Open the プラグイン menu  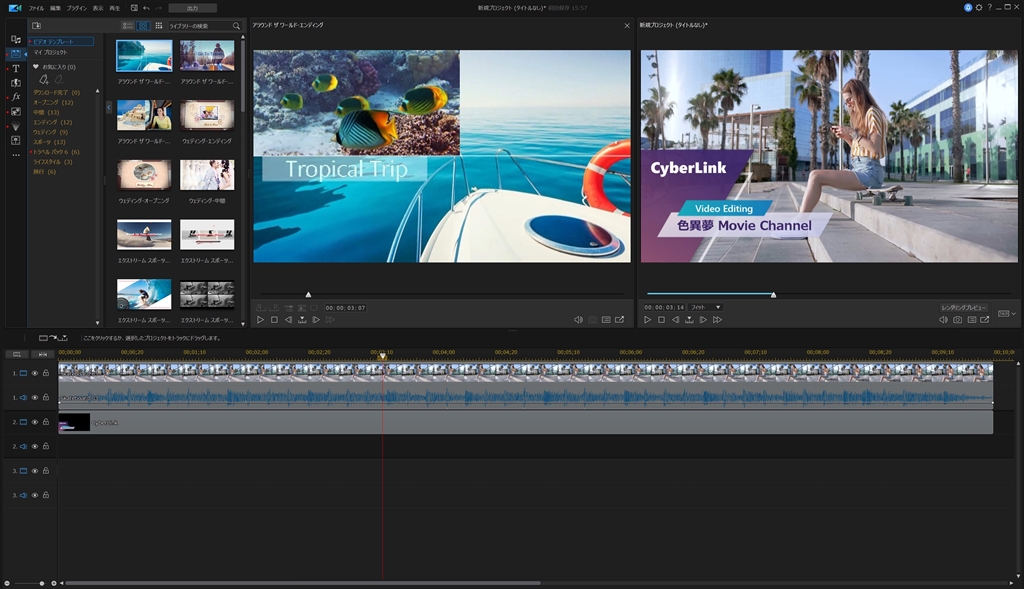(76, 8)
